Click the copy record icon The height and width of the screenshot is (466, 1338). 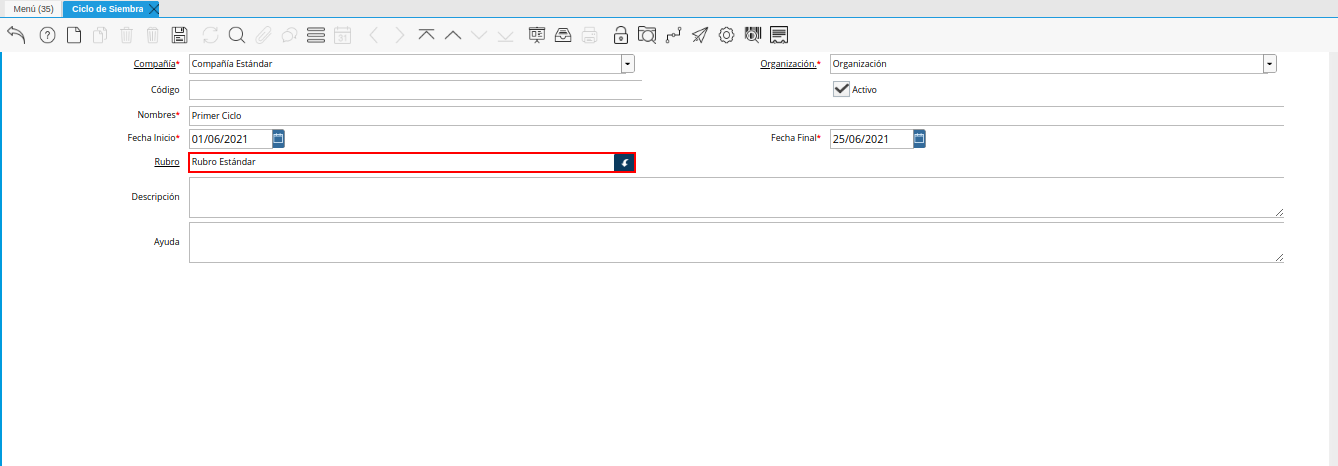tap(100, 35)
